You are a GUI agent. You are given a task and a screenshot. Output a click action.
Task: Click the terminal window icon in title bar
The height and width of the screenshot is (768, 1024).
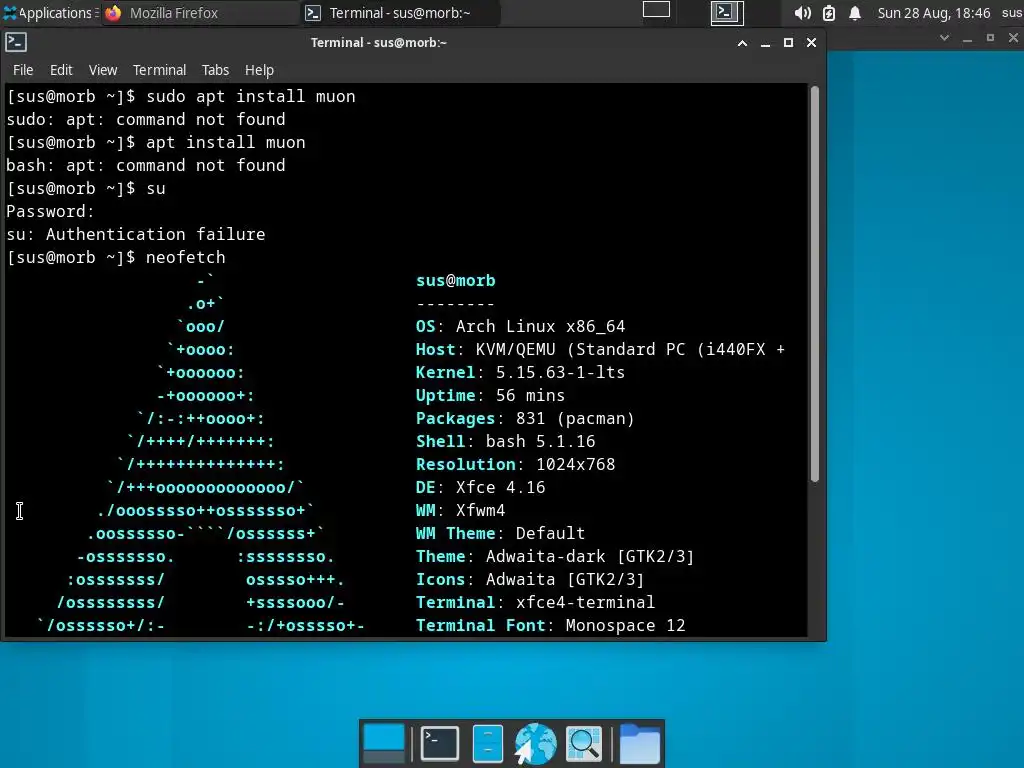16,42
